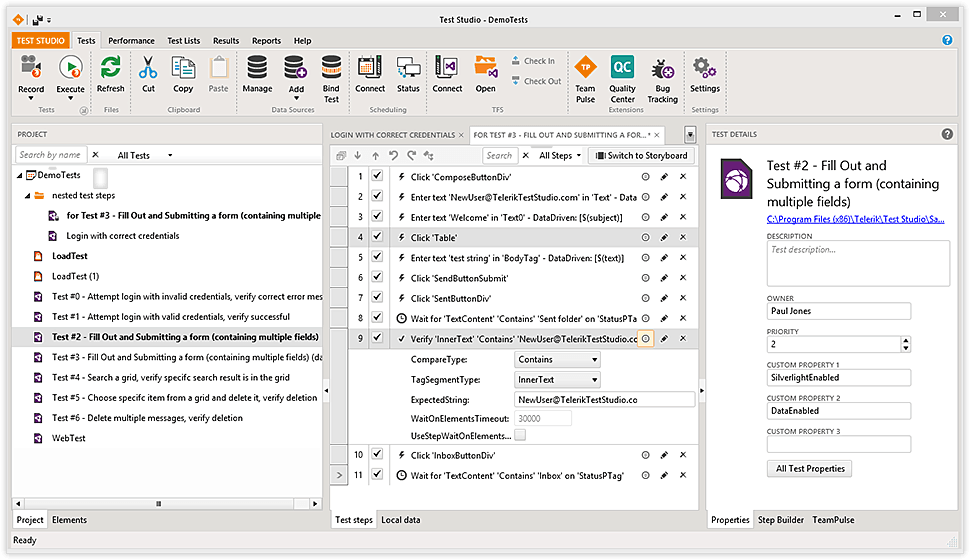The width and height of the screenshot is (970, 560).
Task: Click TEST STUDIO application button
Action: [40, 41]
